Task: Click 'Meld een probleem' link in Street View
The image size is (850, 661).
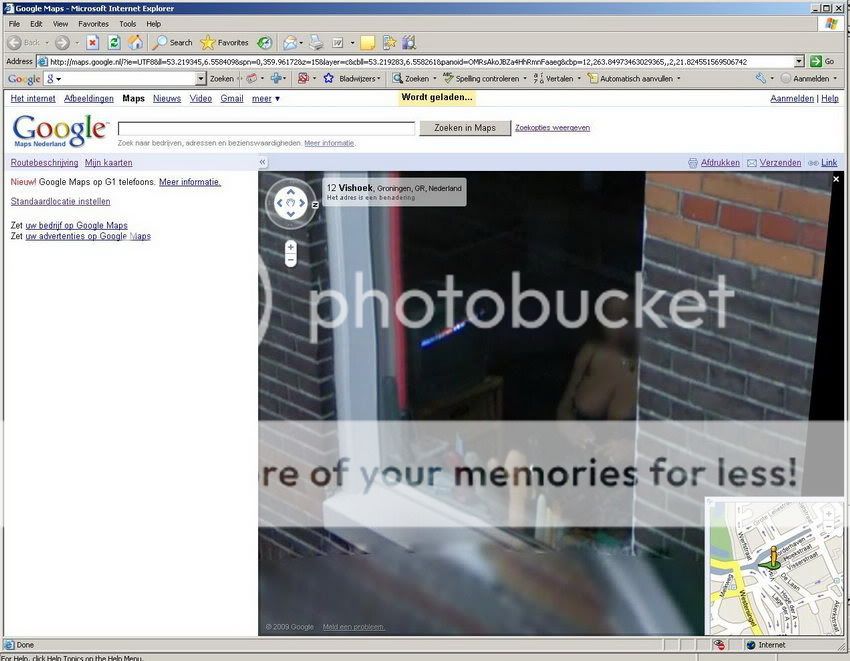Action: click(353, 627)
